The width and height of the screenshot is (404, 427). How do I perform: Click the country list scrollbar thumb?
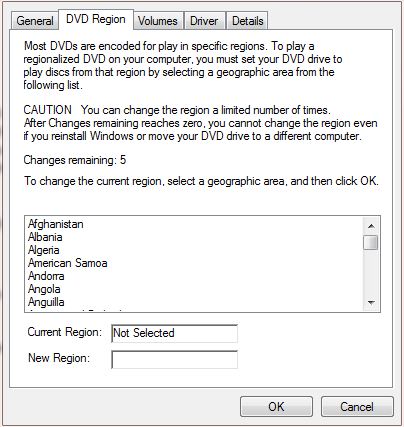pos(371,242)
